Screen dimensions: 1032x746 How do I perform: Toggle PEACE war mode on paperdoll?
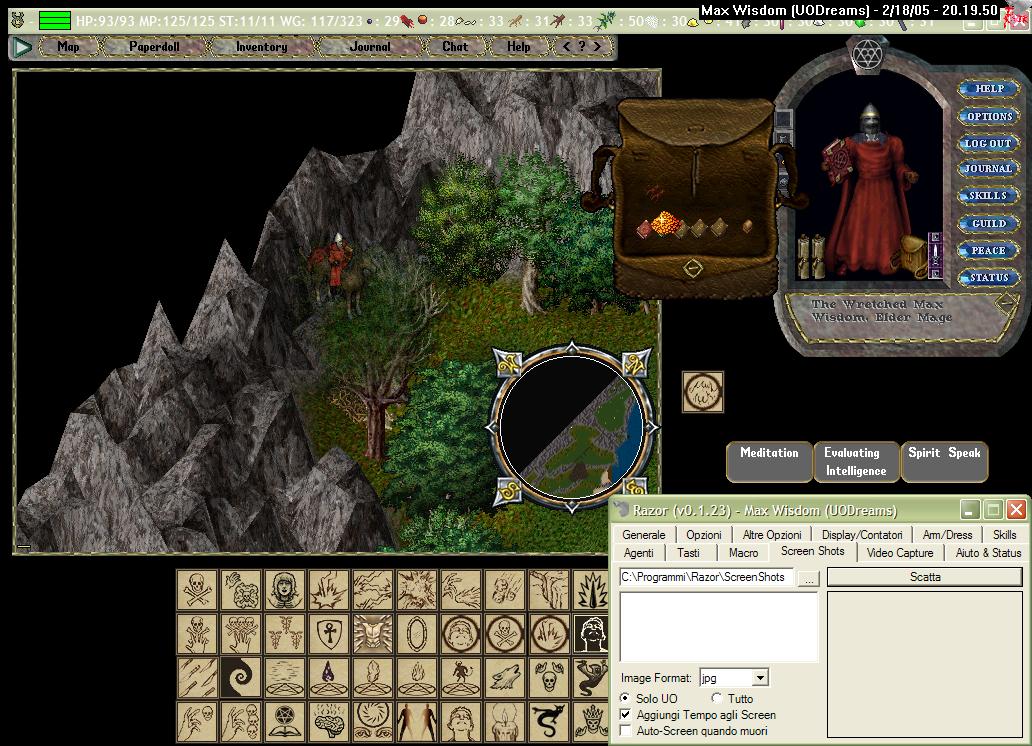tap(988, 250)
